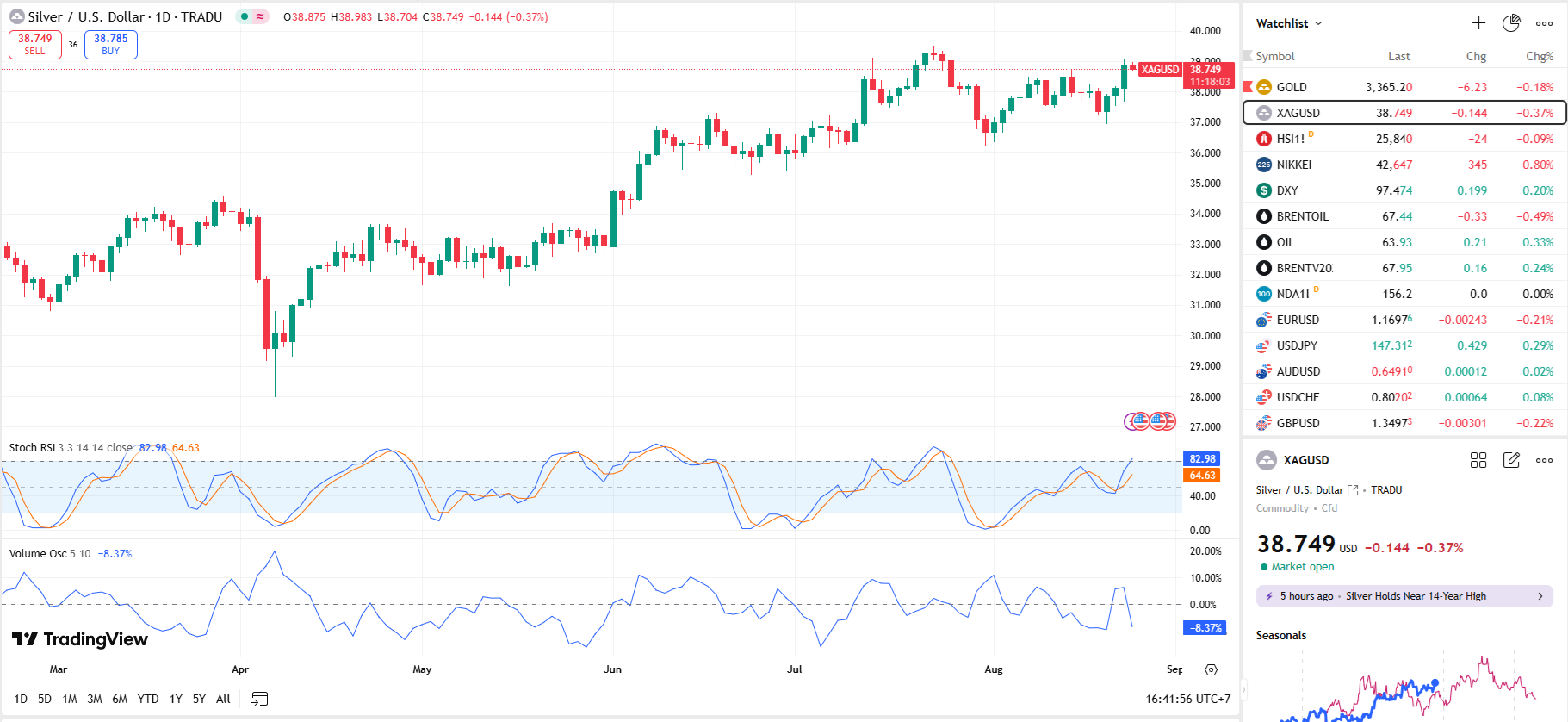Open chart settings gear near the time axis

(x=1211, y=669)
